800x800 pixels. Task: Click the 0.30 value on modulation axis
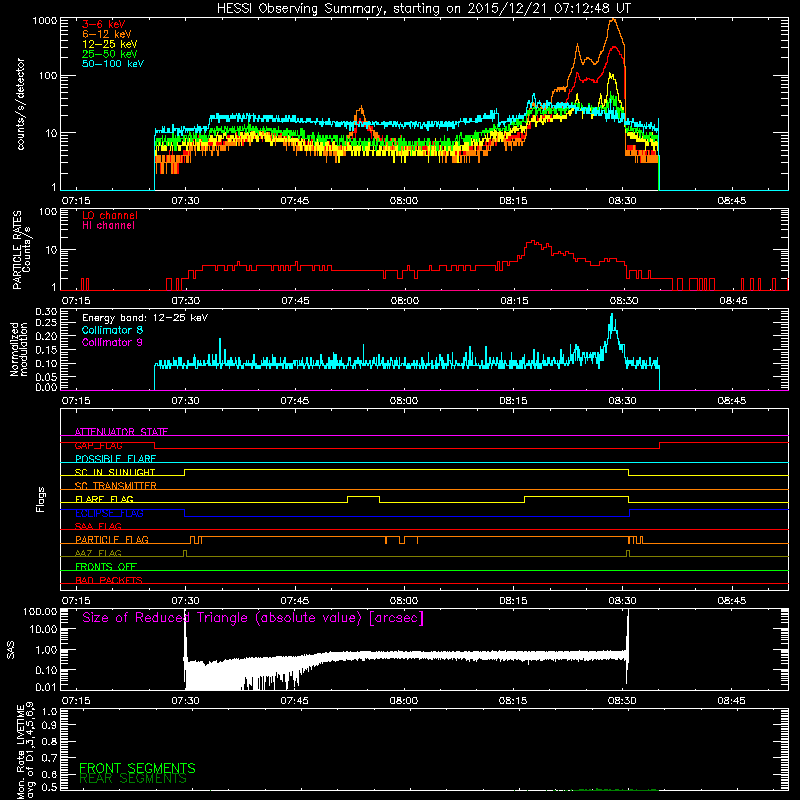[46, 312]
